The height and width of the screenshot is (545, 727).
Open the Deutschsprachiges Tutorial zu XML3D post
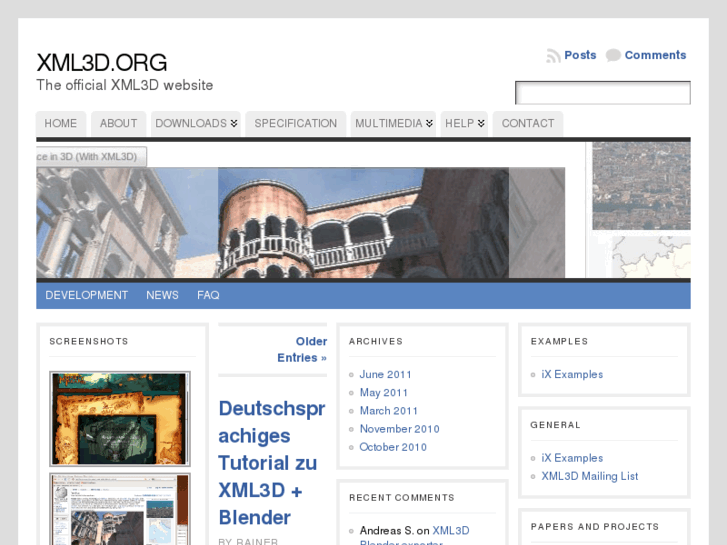click(272, 463)
